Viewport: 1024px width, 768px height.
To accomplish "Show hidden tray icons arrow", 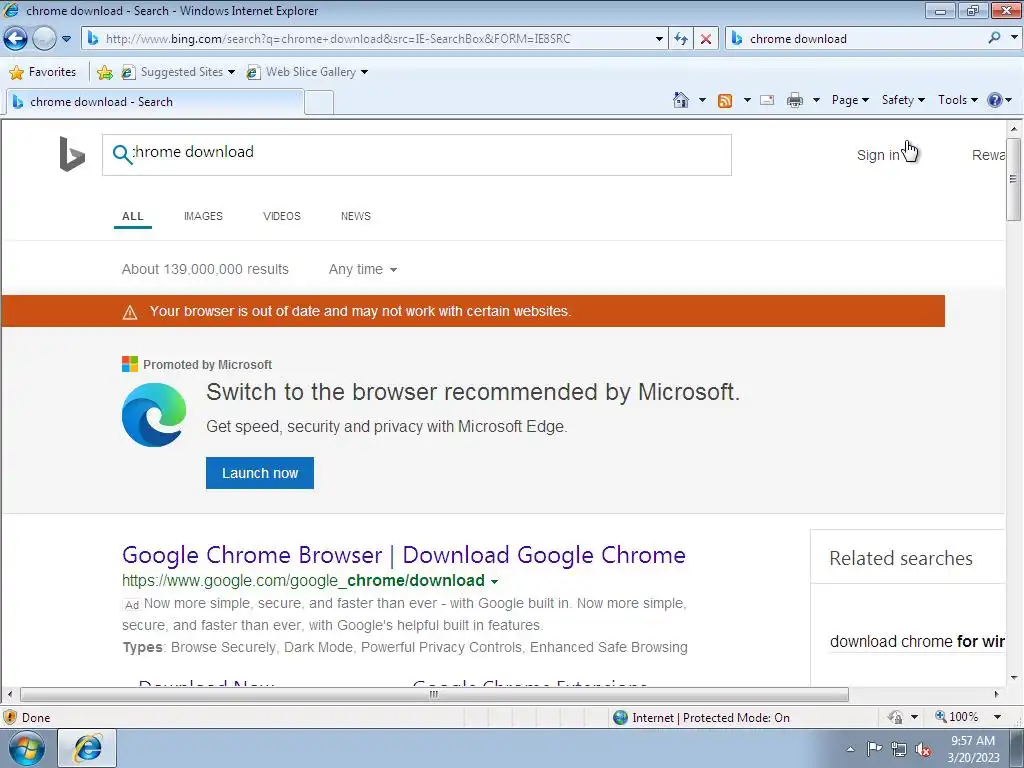I will point(850,749).
